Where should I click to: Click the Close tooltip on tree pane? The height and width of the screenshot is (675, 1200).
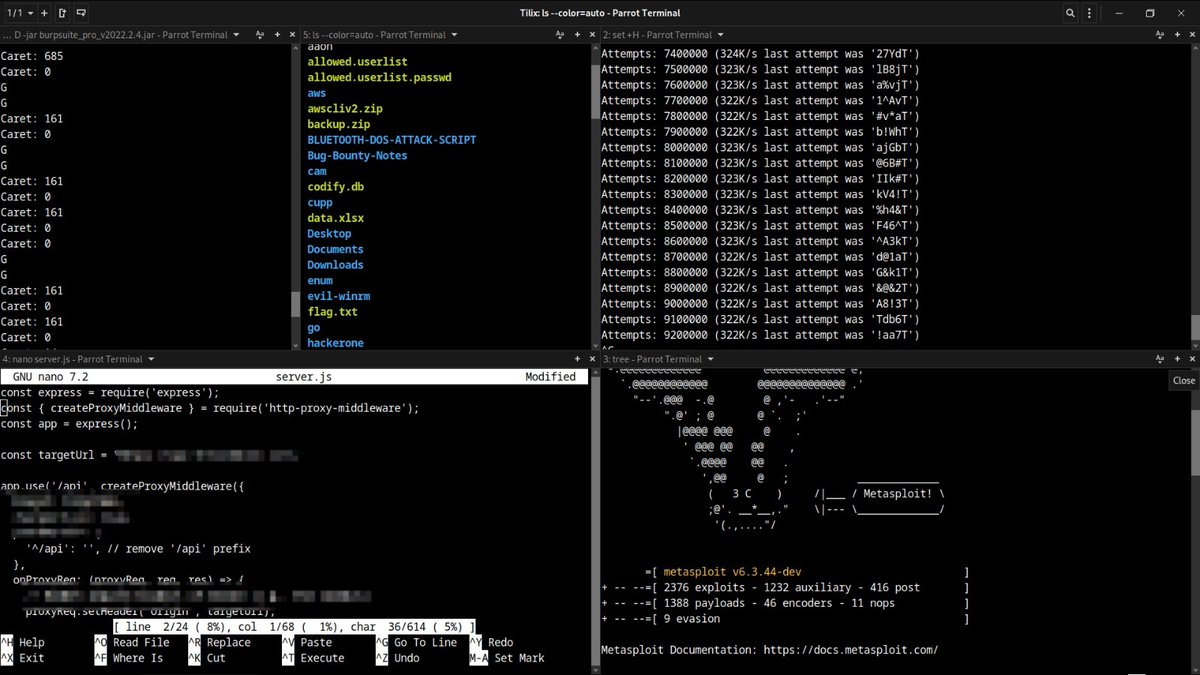point(1184,380)
